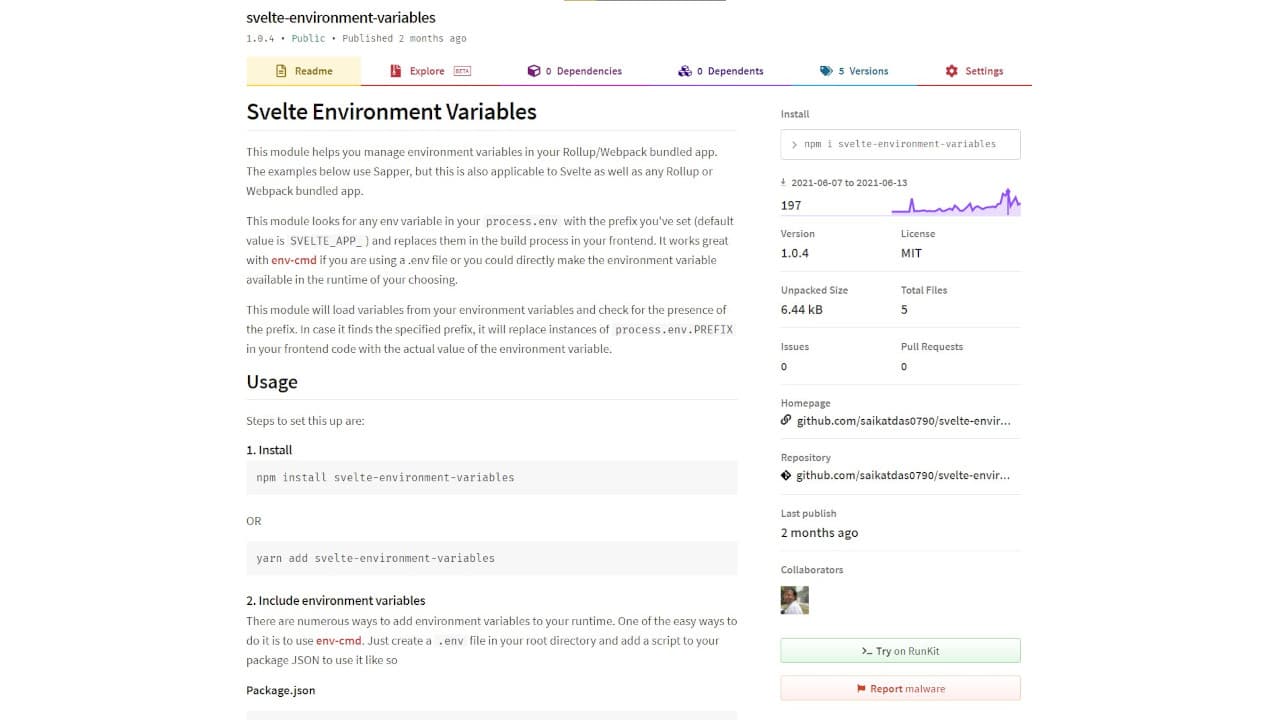Click the Dependents cubes icon

pyautogui.click(x=684, y=71)
